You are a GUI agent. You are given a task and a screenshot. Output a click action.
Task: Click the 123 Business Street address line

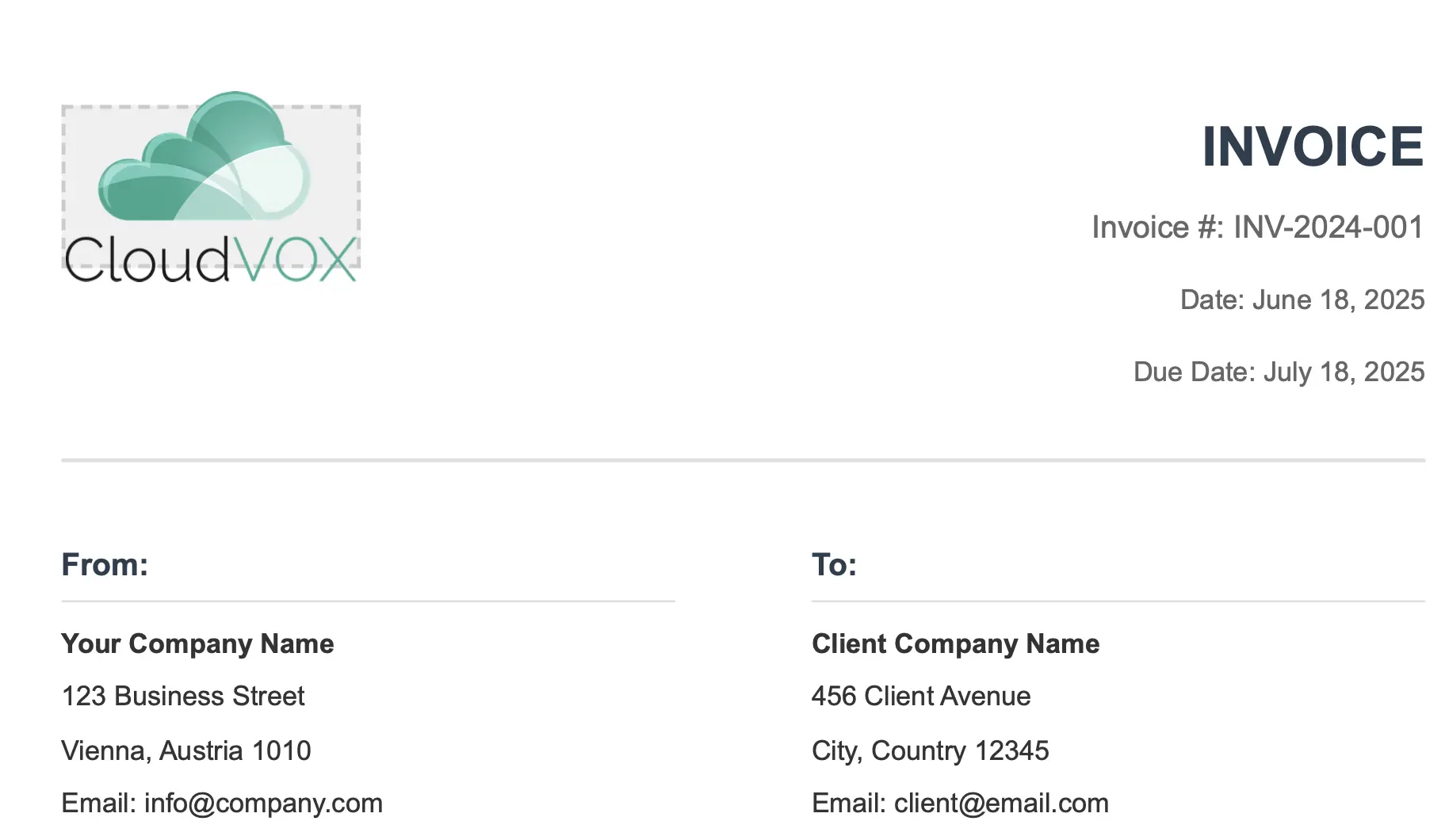point(183,696)
